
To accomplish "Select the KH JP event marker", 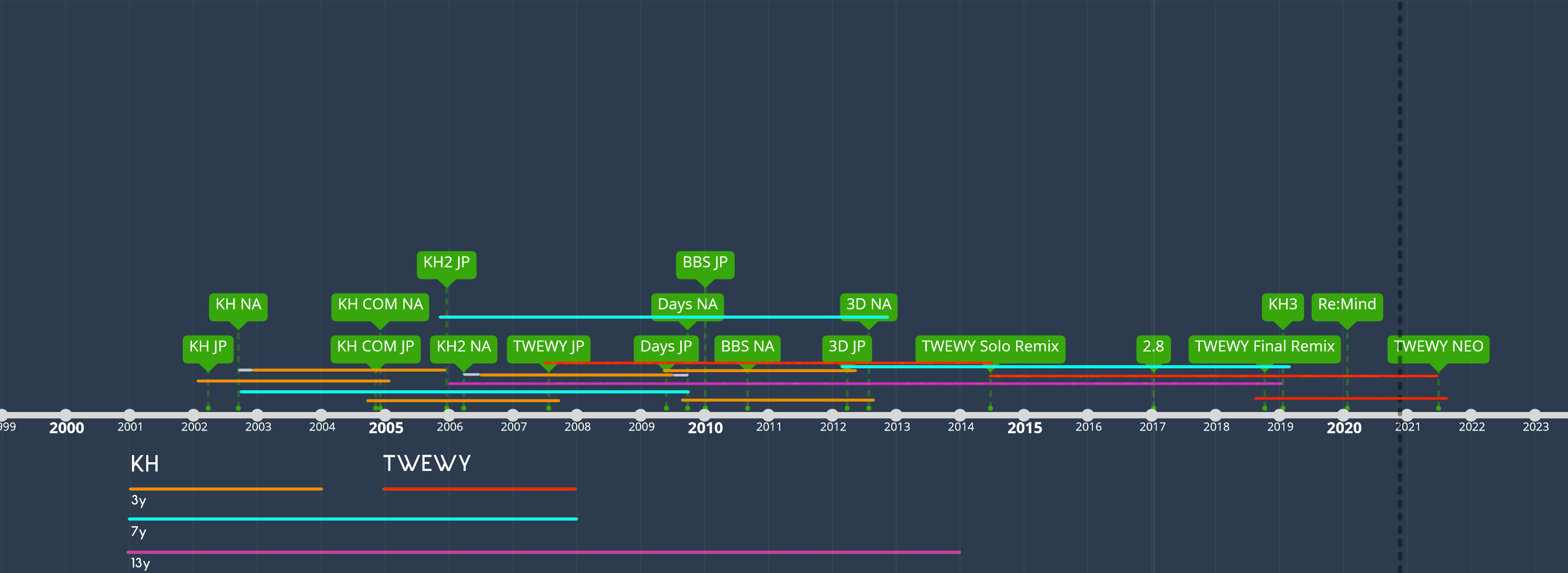I will pyautogui.click(x=208, y=347).
